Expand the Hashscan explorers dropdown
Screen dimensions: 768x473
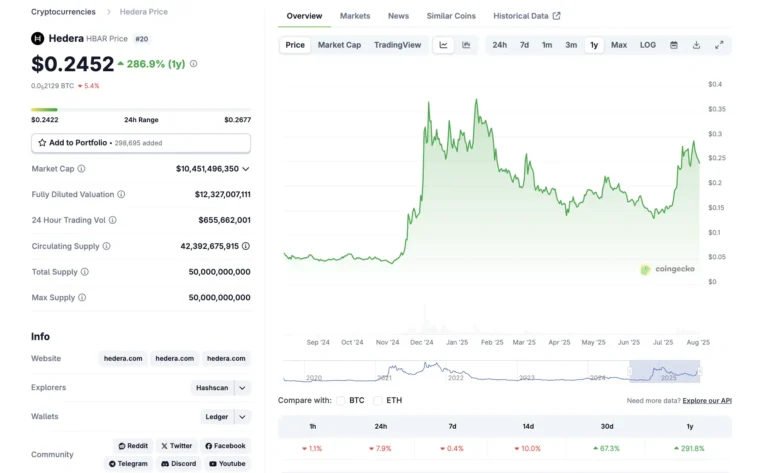click(243, 388)
